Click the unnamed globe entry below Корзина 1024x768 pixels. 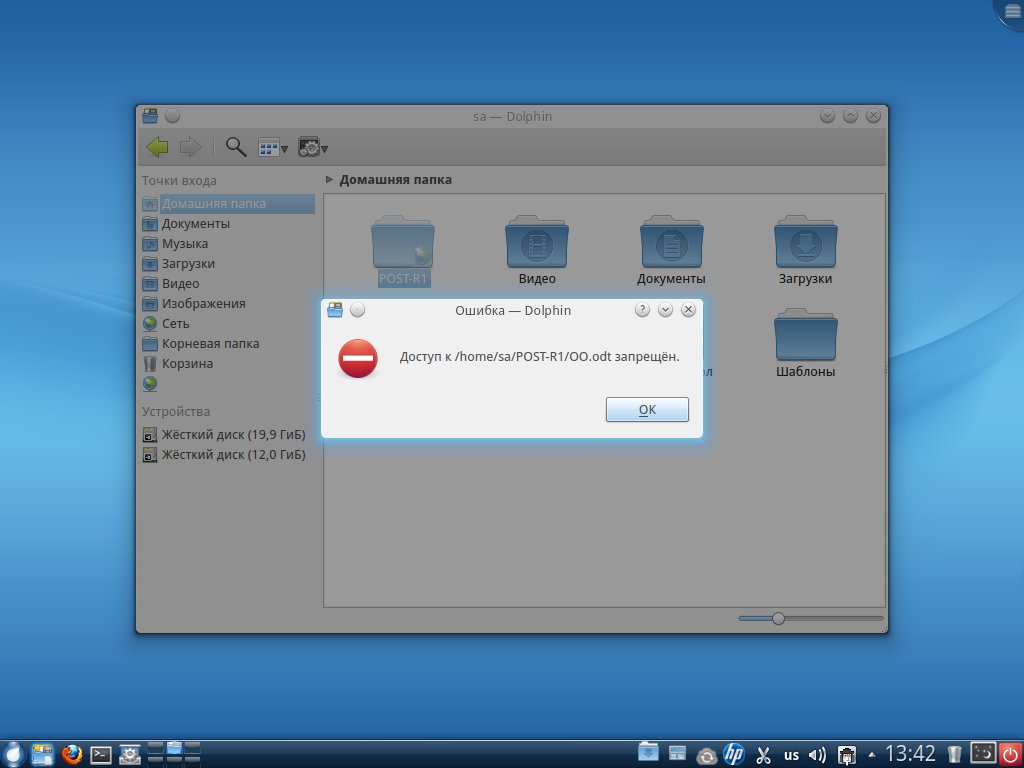150,383
